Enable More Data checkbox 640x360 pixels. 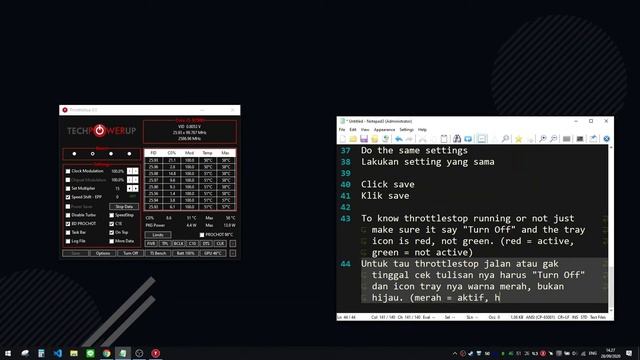[111, 241]
